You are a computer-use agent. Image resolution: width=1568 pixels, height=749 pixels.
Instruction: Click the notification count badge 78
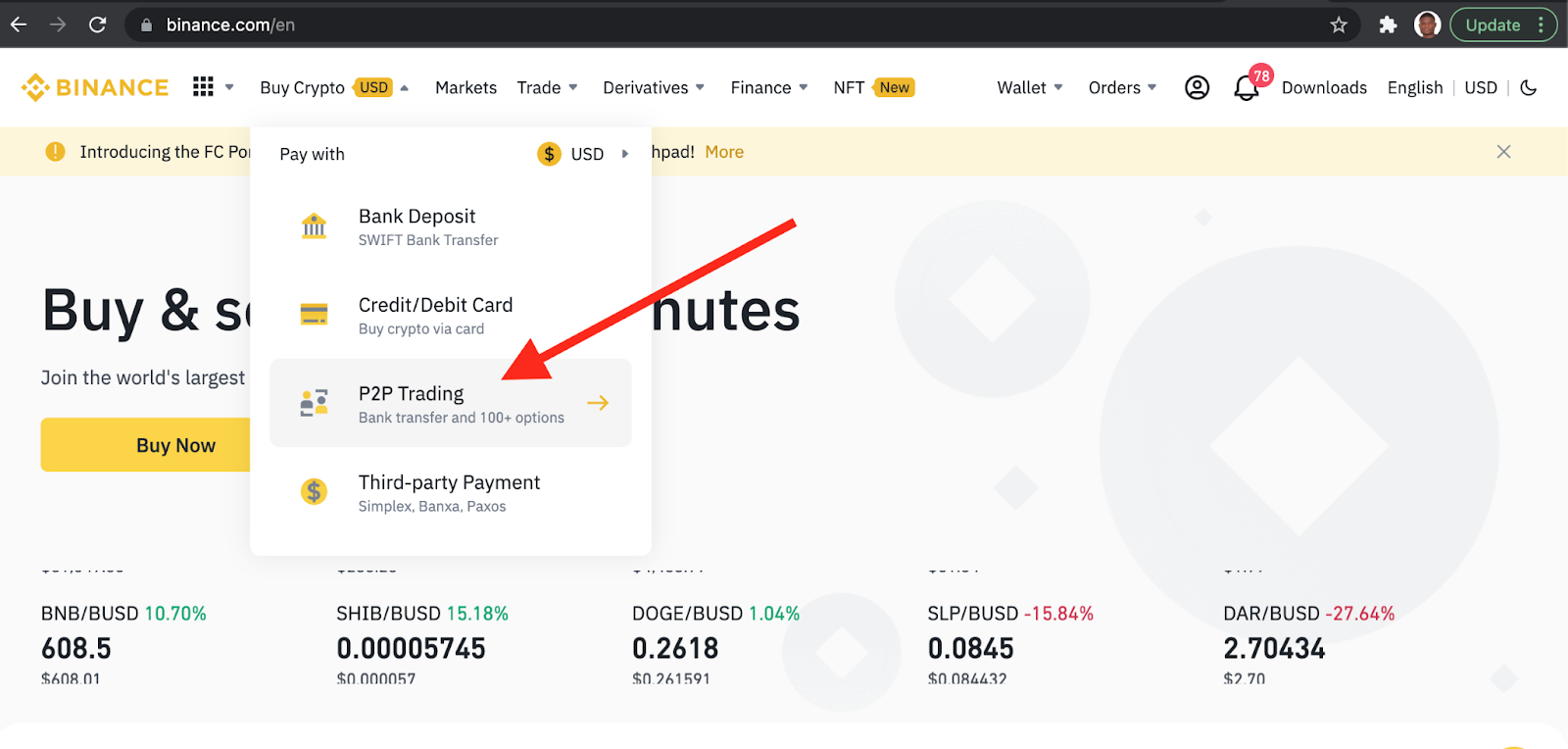point(1261,75)
